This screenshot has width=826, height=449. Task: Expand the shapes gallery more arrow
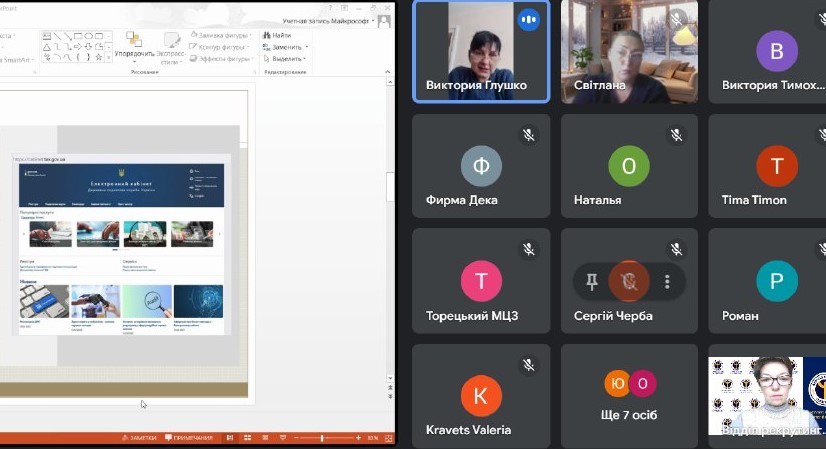click(x=108, y=58)
